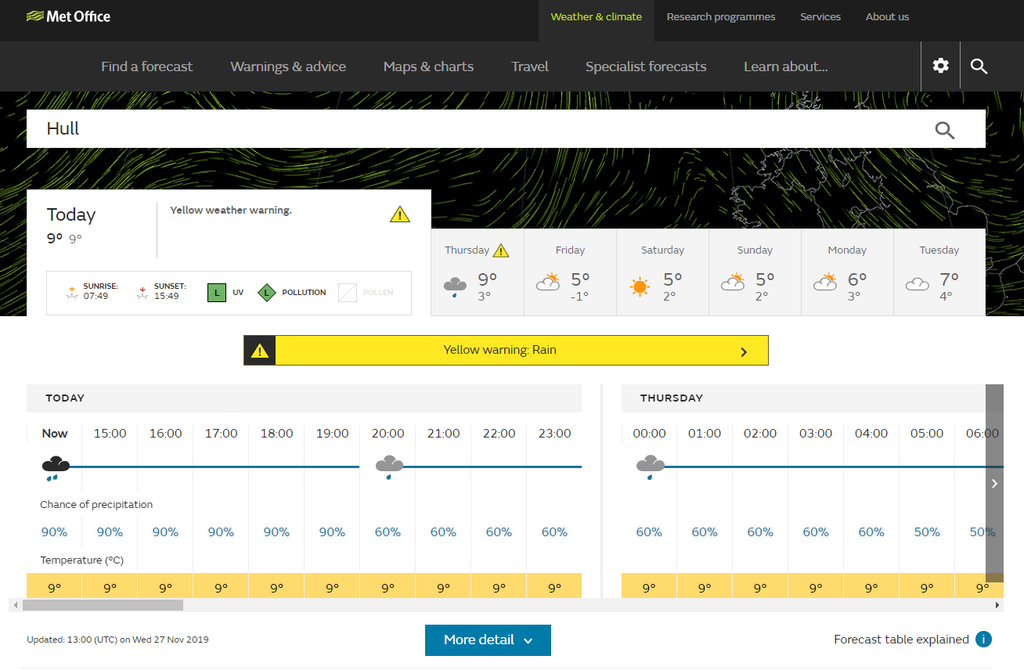Open the Find a forecast menu
1024x670 pixels.
click(x=147, y=66)
